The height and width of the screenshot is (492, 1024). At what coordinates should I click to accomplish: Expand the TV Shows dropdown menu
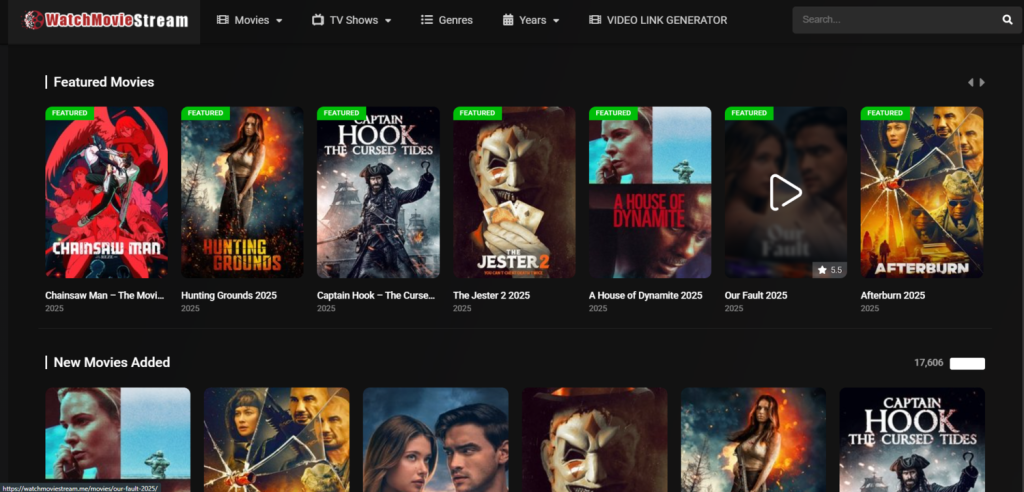point(352,20)
